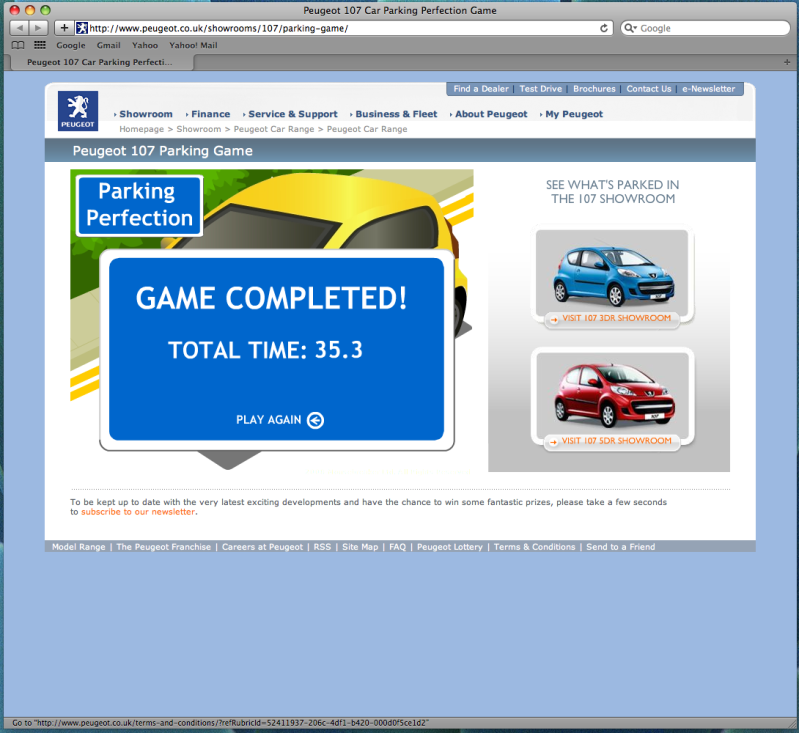The image size is (799, 733).
Task: Open Yahoo! Mail bookmark
Action: (193, 45)
